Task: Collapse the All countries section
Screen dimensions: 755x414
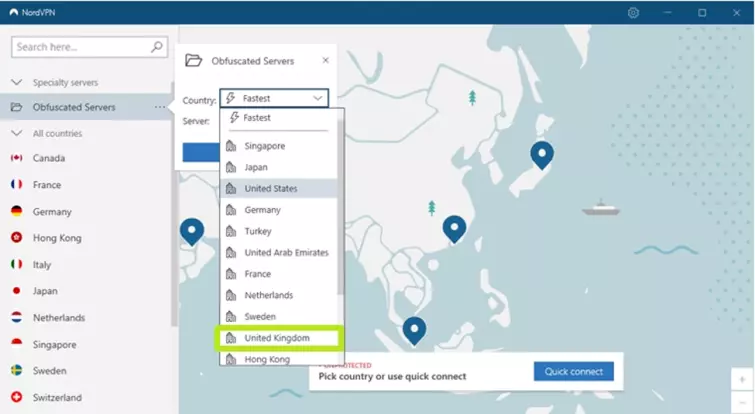Action: [x=16, y=133]
